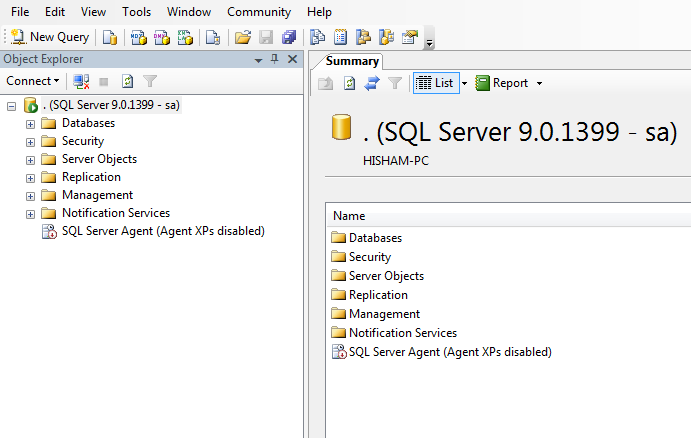691x438 pixels.
Task: Open the File menu
Action: [x=20, y=12]
